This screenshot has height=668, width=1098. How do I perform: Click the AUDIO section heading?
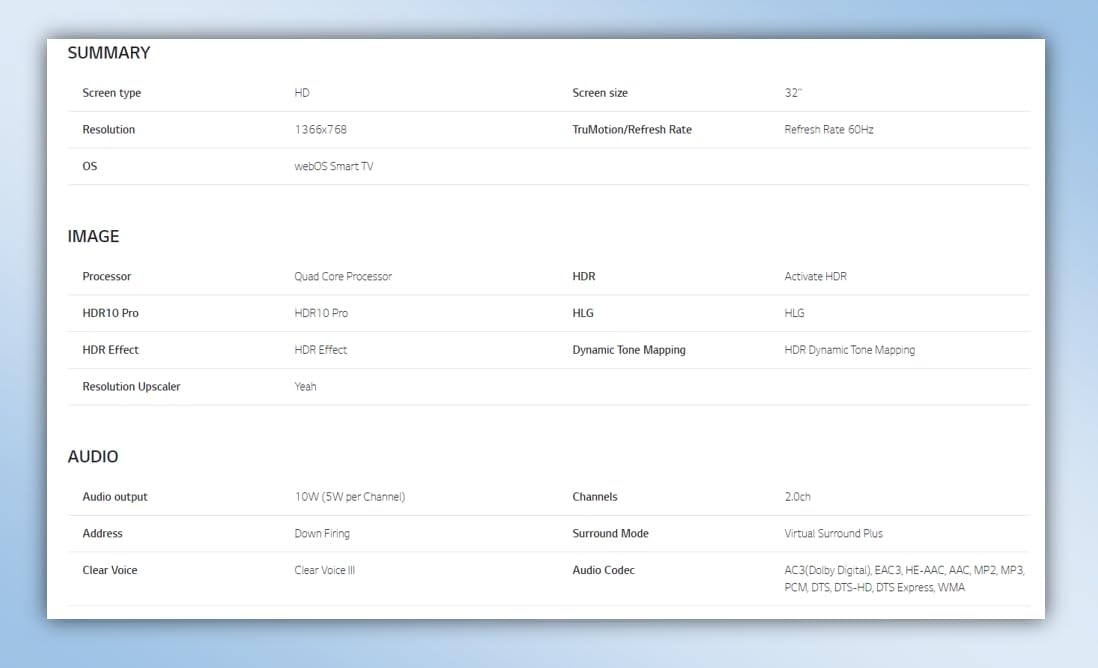[x=93, y=457]
